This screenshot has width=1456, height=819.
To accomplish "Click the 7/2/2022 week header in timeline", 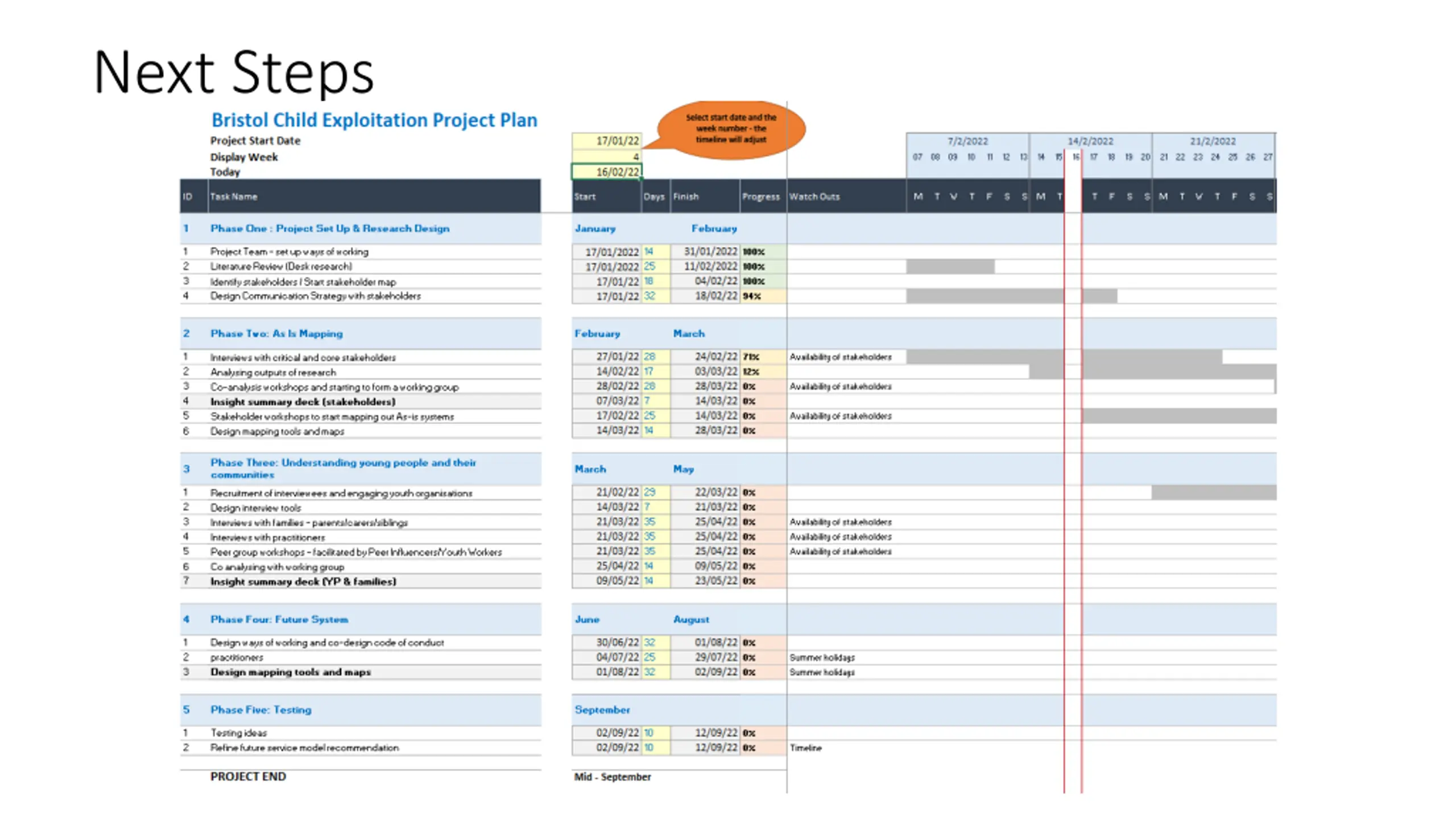I will [x=967, y=141].
